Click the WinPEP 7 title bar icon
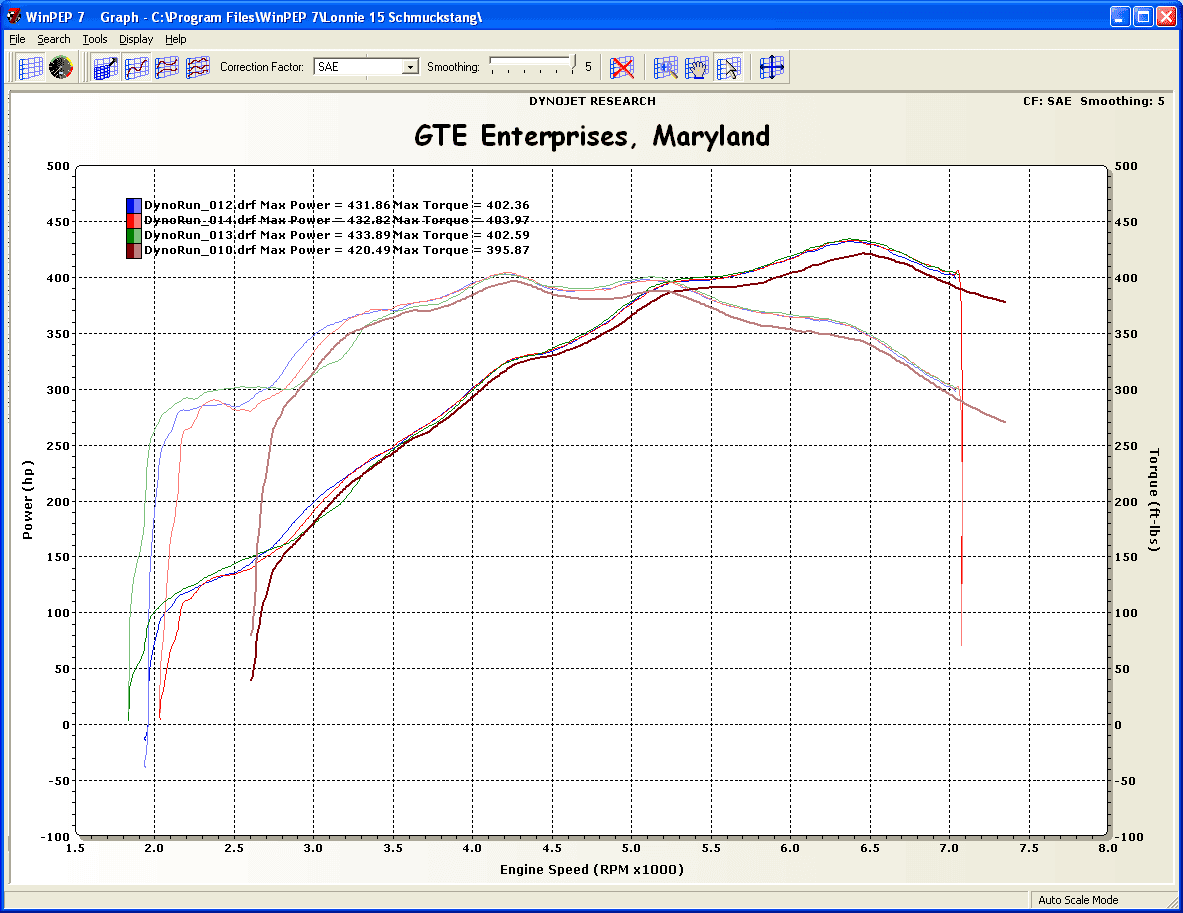Viewport: 1183px width, 913px height. tap(14, 16)
